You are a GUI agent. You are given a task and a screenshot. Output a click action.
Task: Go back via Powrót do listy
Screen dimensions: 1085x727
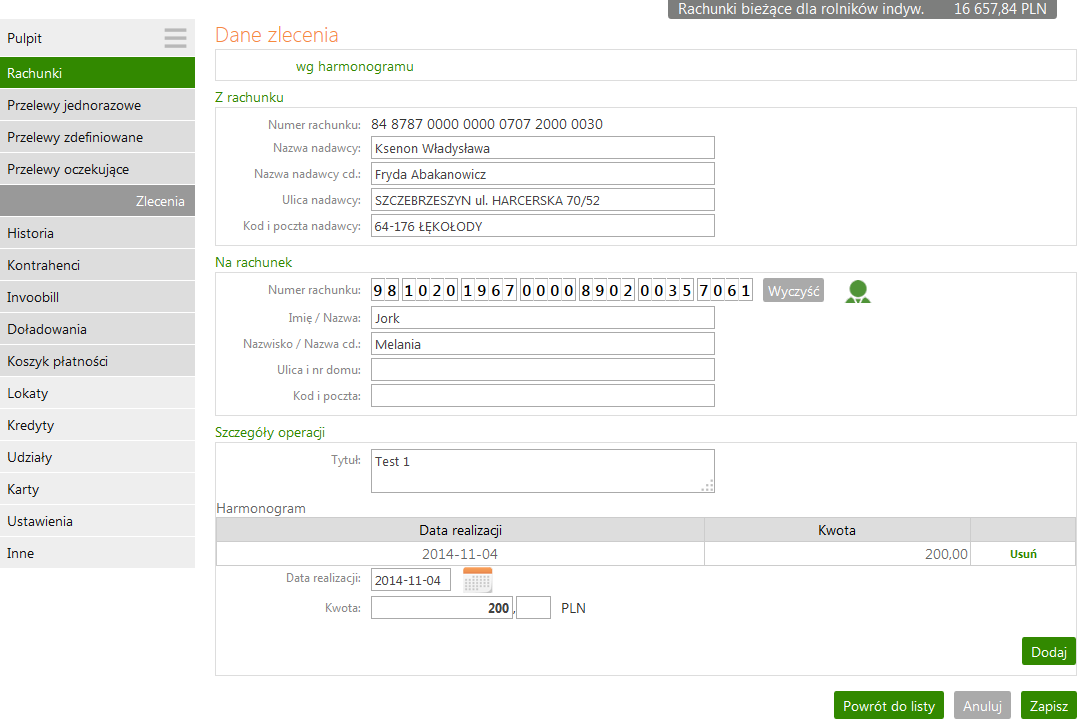(x=888, y=706)
